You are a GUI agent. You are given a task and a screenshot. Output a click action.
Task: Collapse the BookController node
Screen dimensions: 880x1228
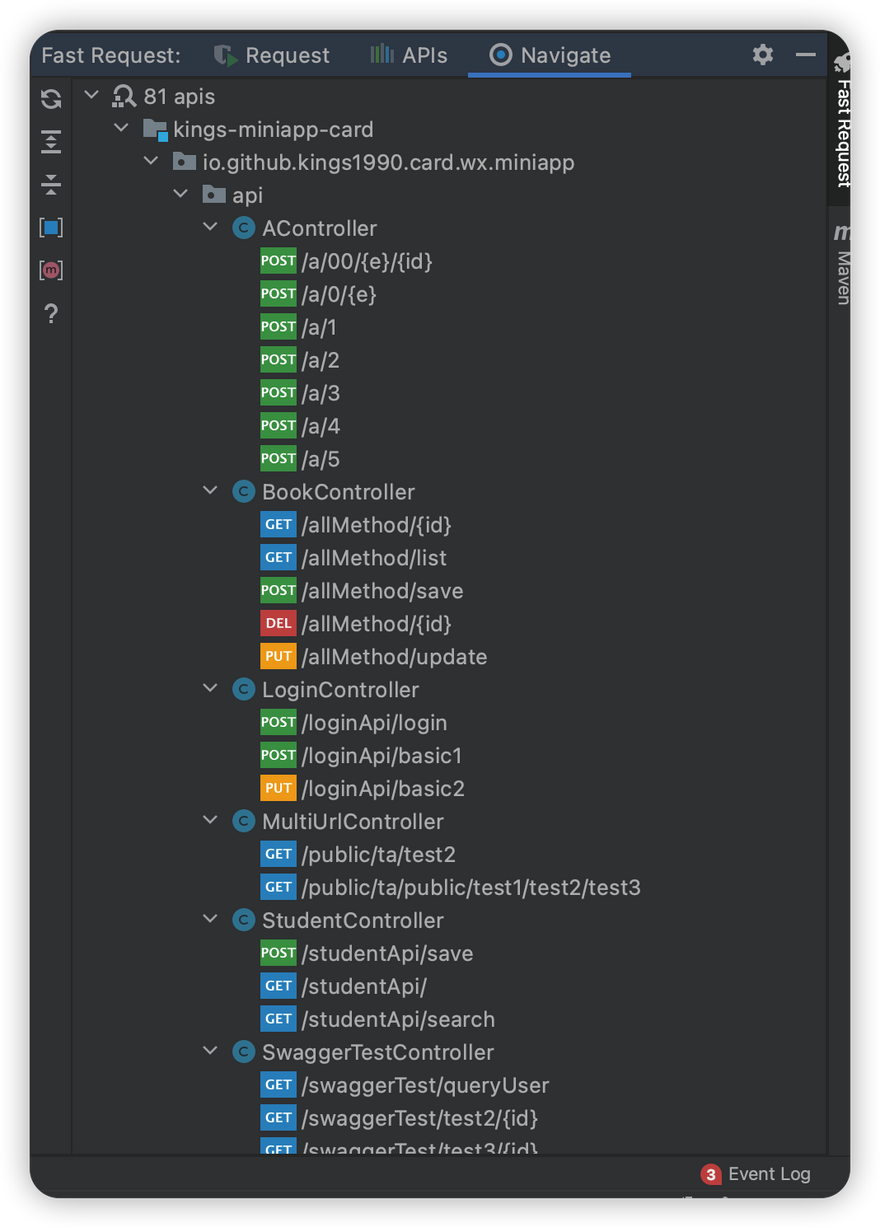coord(210,491)
